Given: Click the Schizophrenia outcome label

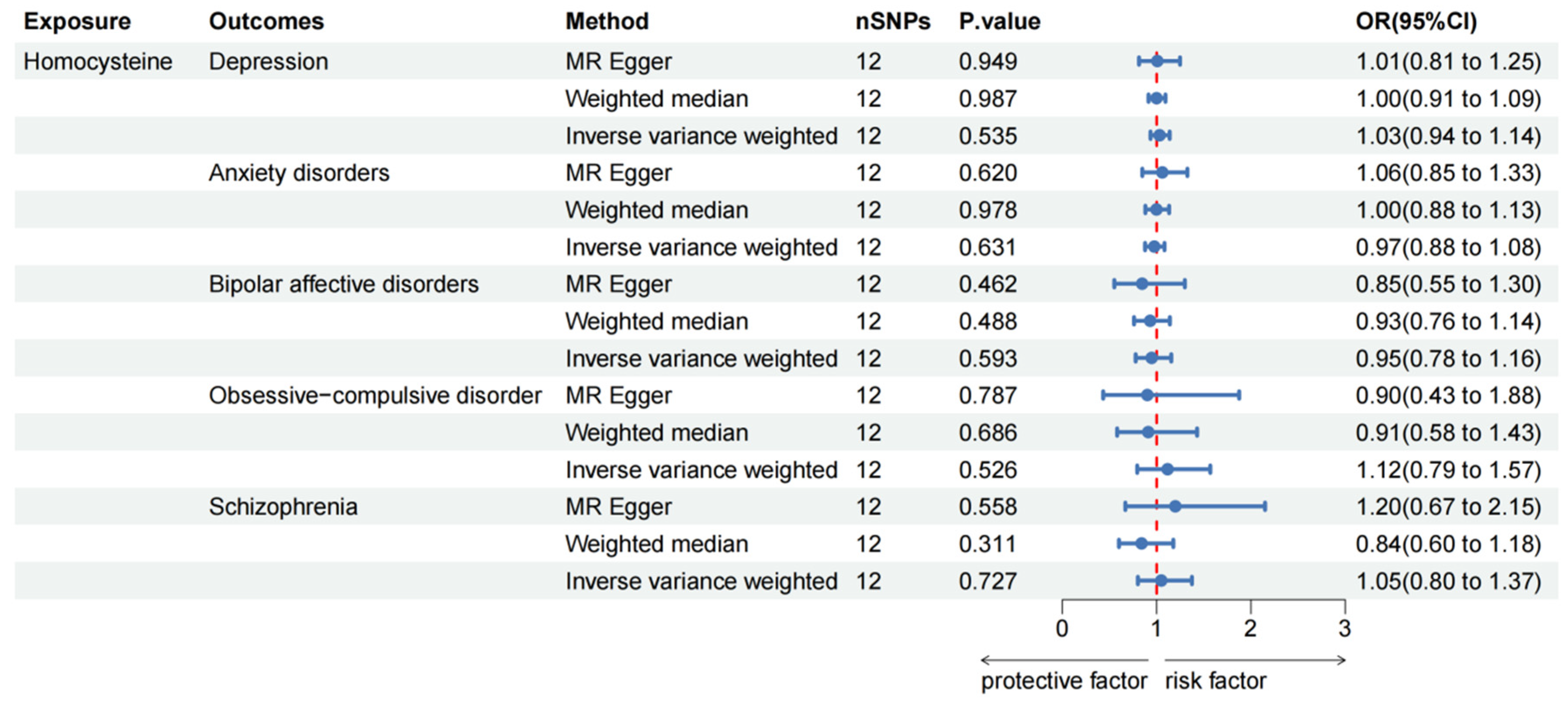Looking at the screenshot, I should click(x=283, y=507).
